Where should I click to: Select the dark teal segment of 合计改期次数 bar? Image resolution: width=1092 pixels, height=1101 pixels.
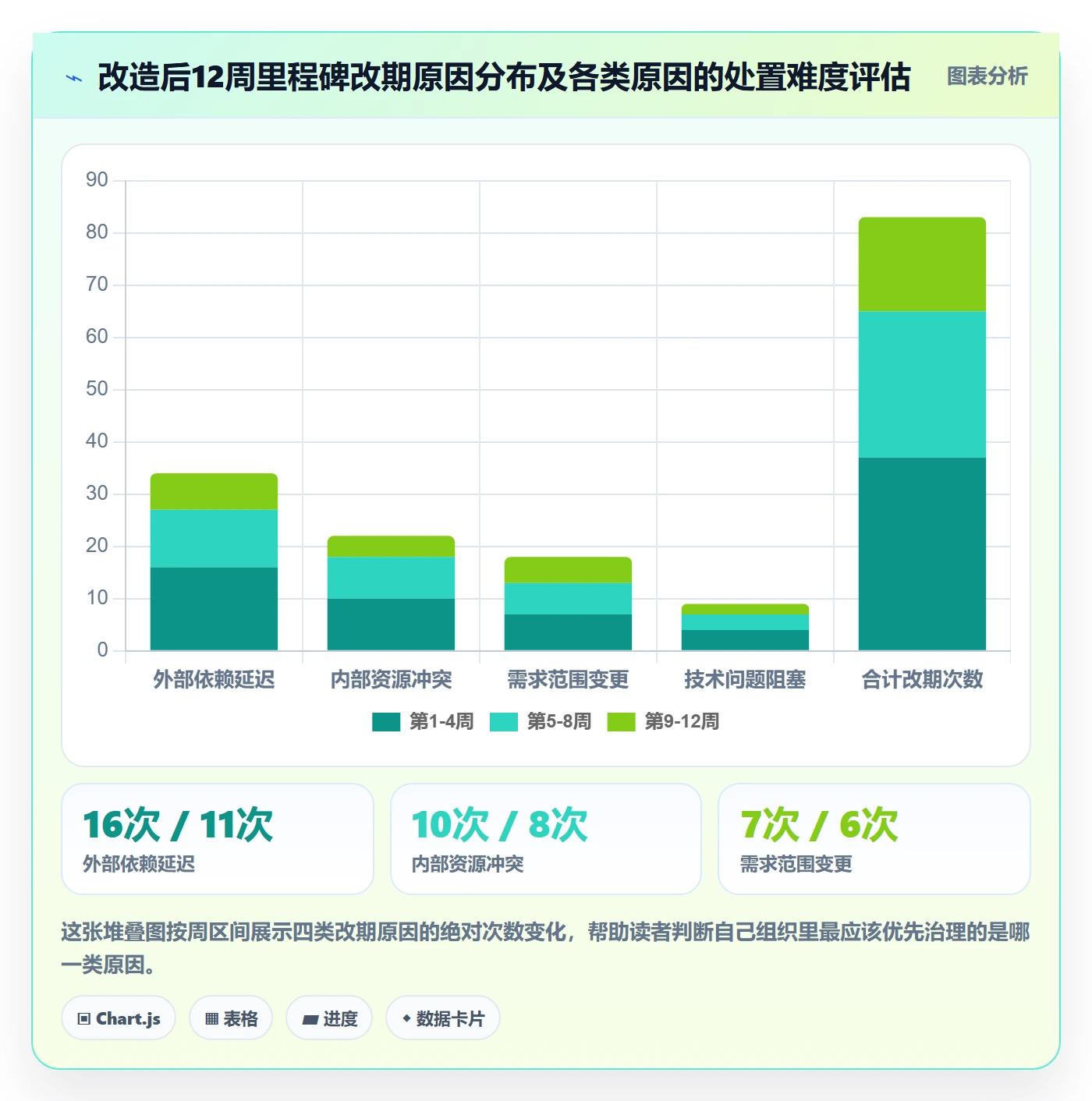pyautogui.click(x=922, y=554)
